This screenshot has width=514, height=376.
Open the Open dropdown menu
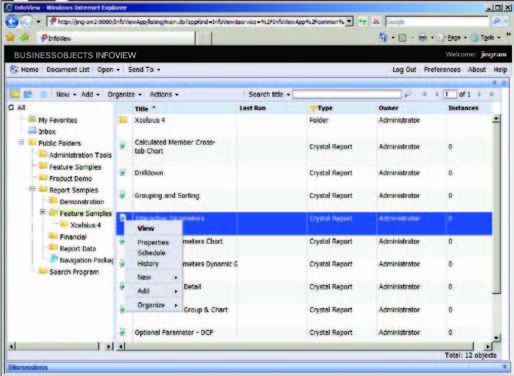108,69
